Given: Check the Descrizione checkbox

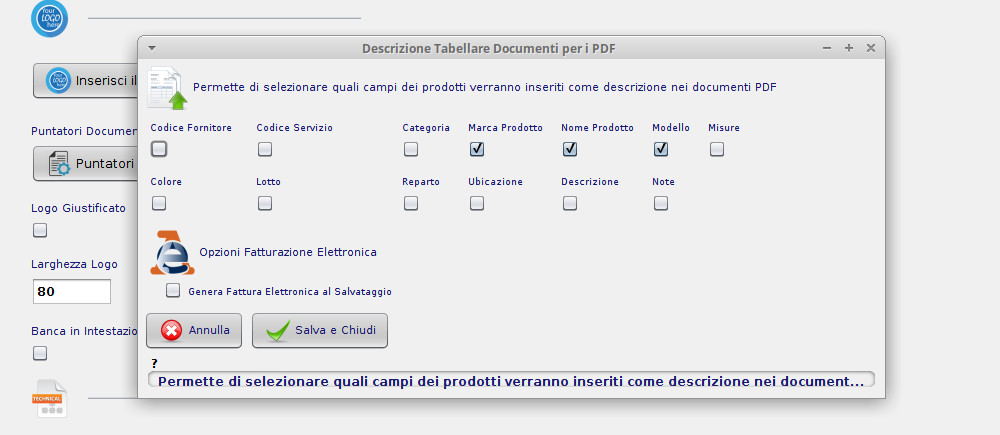Looking at the screenshot, I should (x=570, y=203).
